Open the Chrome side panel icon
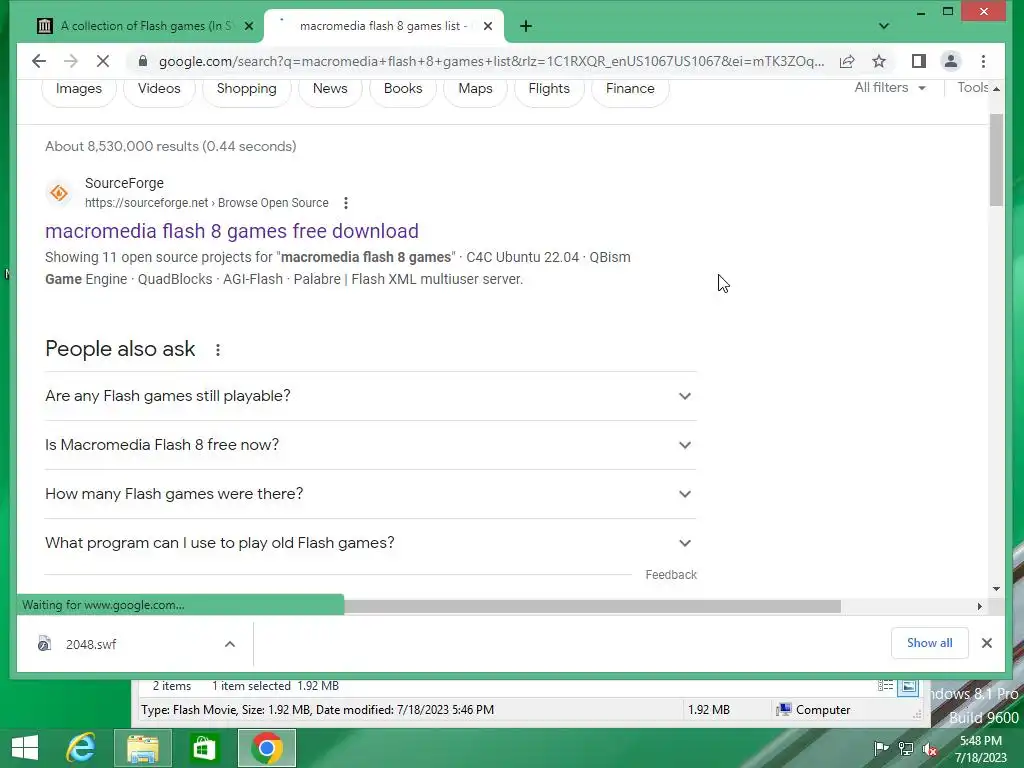The width and height of the screenshot is (1024, 768). 919,61
